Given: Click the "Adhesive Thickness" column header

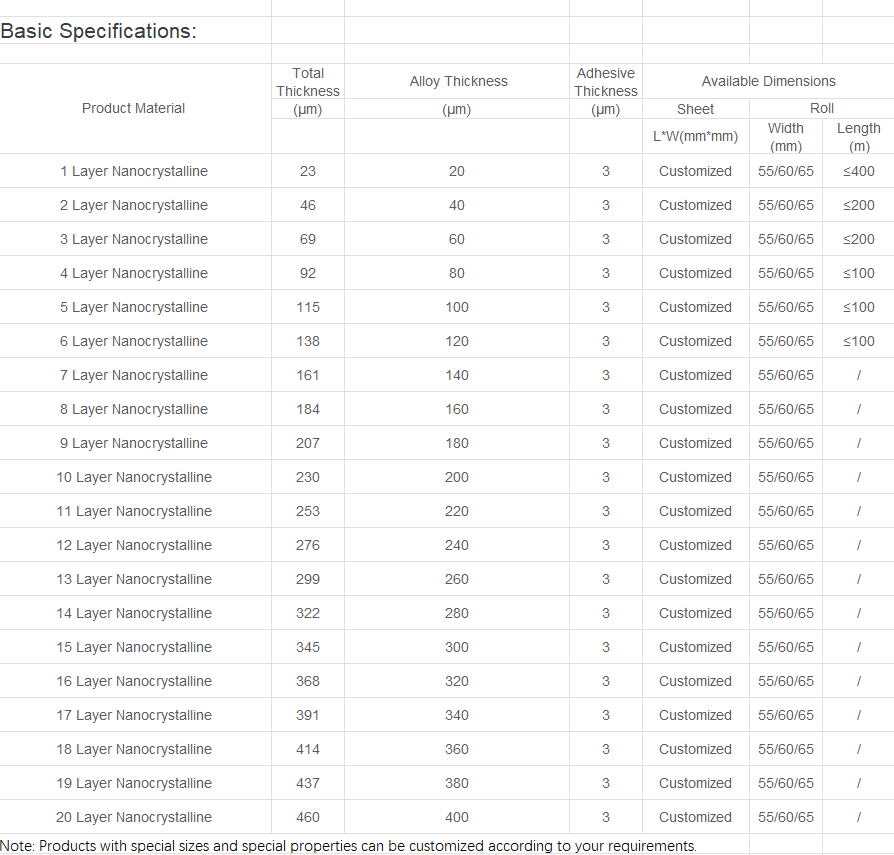Looking at the screenshot, I should pos(606,82).
